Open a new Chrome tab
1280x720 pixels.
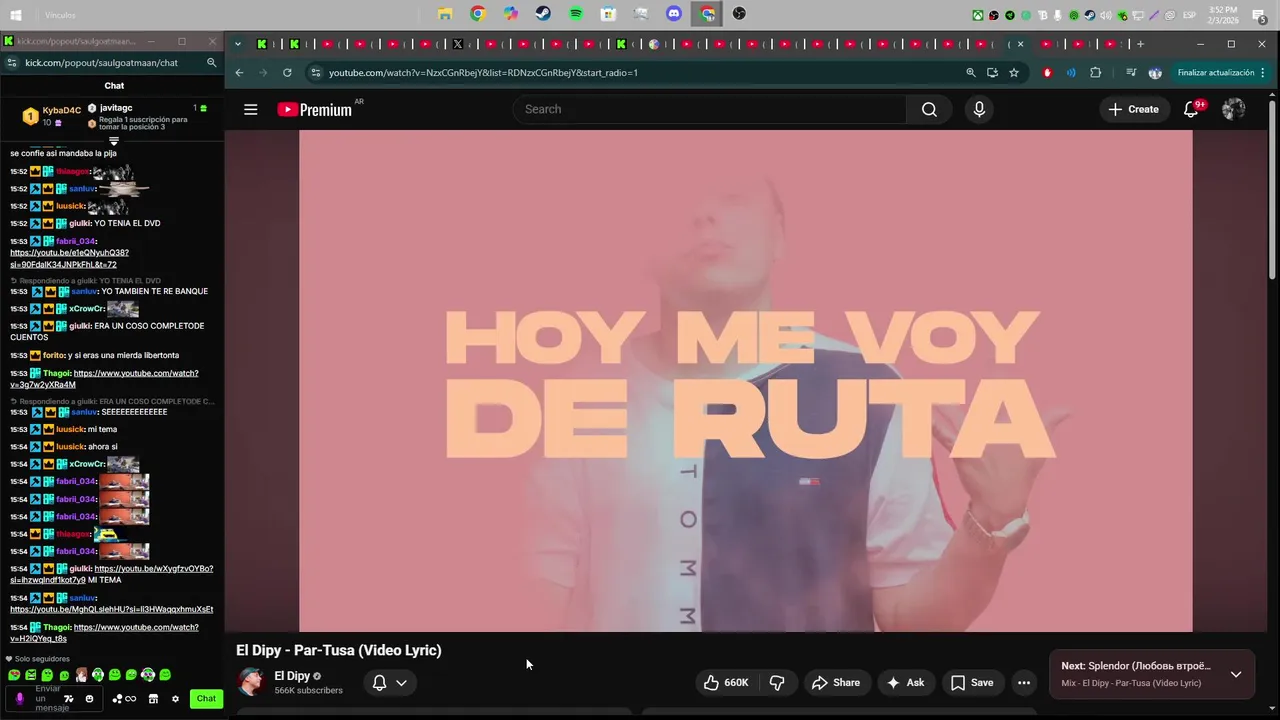pos(1140,44)
